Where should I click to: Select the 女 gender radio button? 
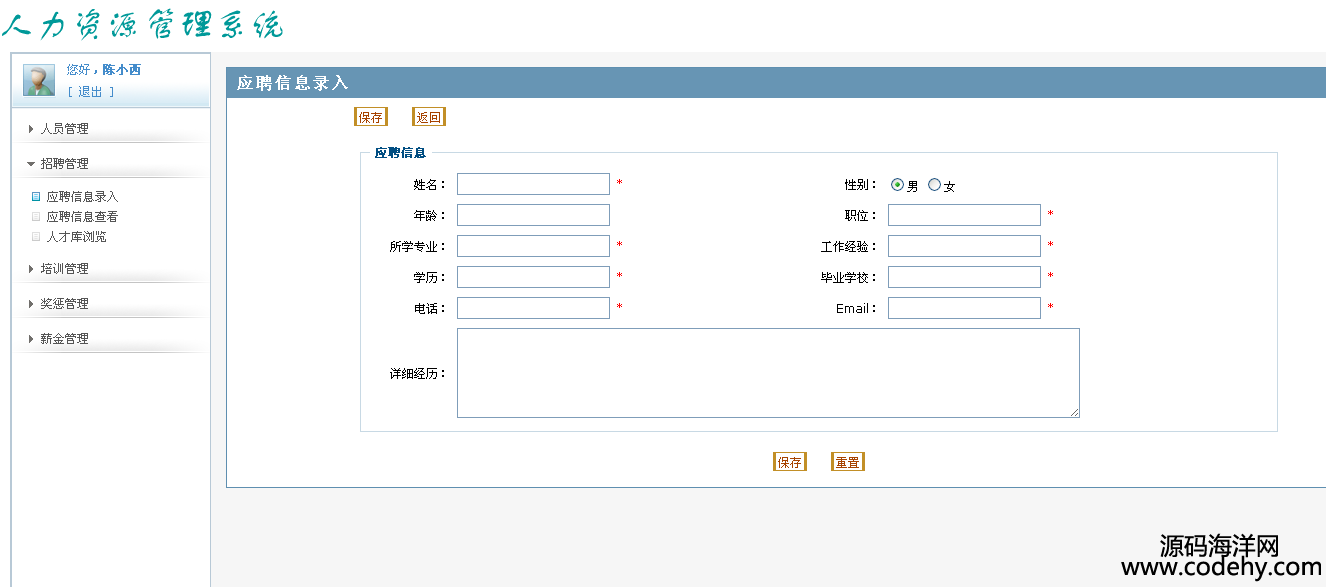pyautogui.click(x=935, y=185)
